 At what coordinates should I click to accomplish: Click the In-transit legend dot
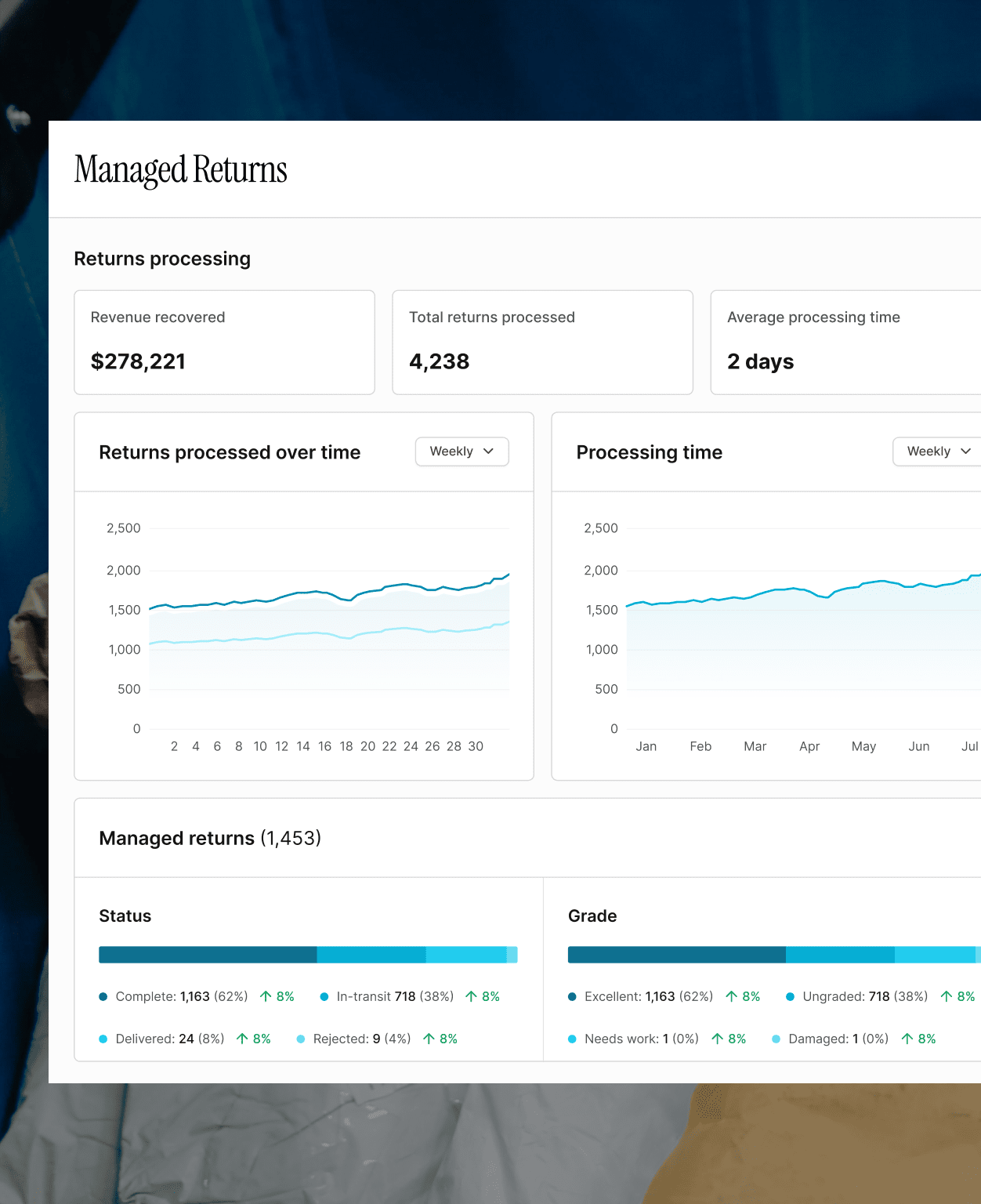click(324, 997)
